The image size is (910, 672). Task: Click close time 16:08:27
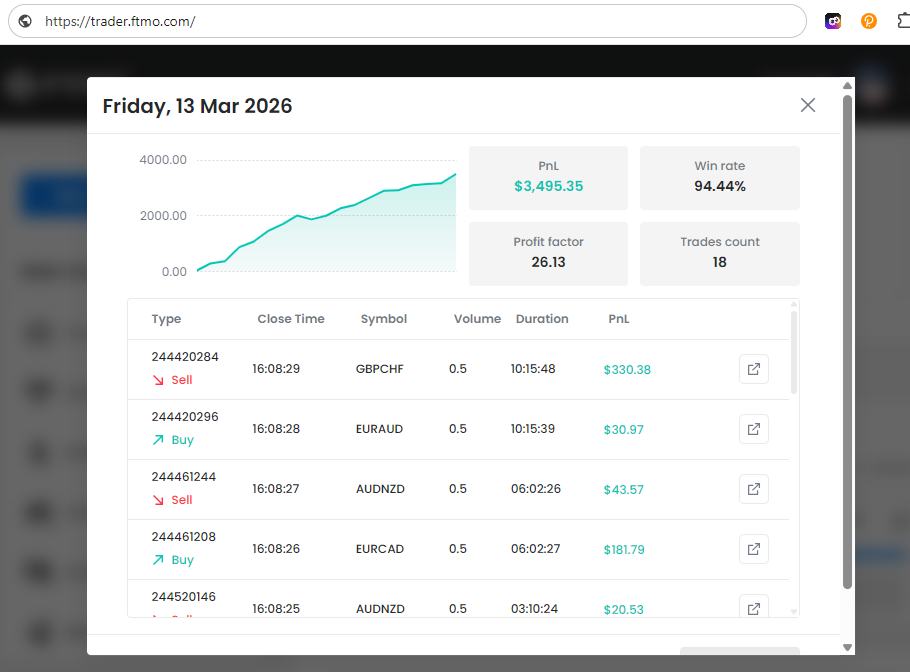(x=276, y=489)
